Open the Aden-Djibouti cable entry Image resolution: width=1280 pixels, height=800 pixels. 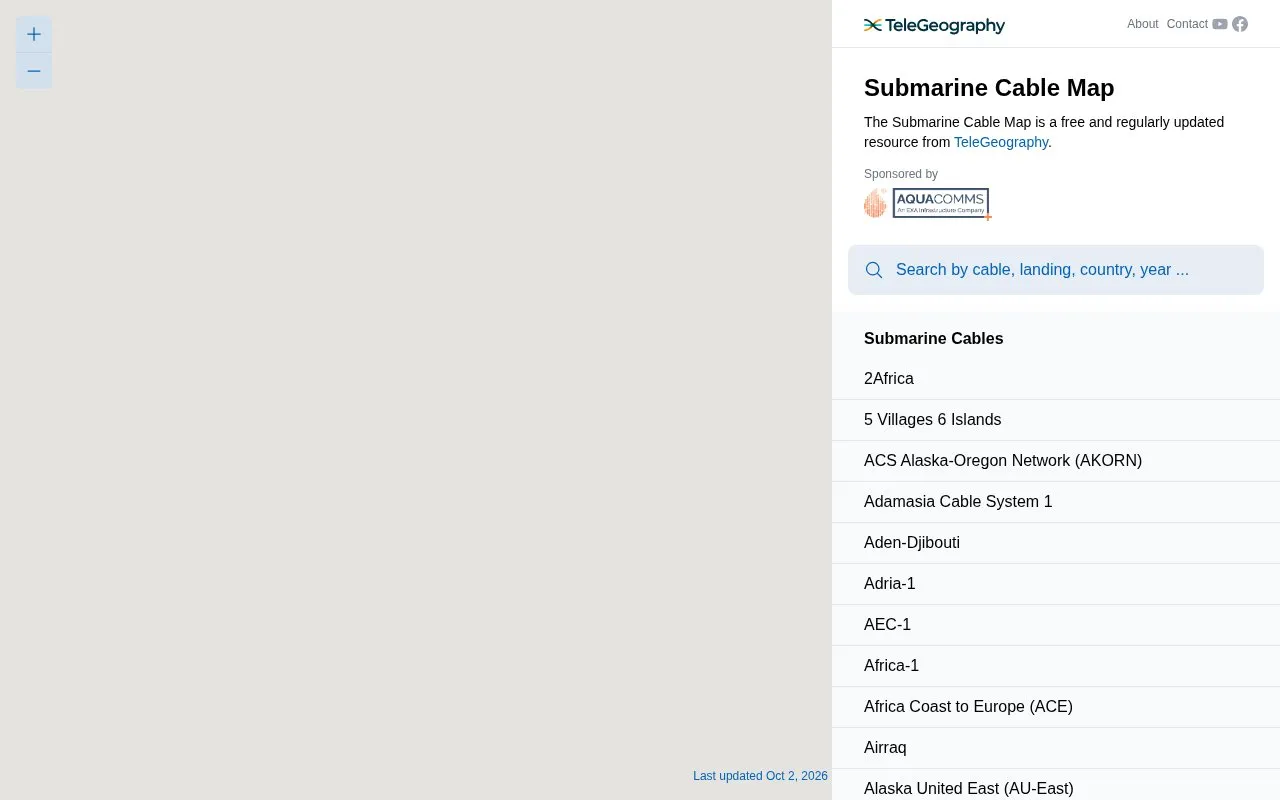[1056, 543]
